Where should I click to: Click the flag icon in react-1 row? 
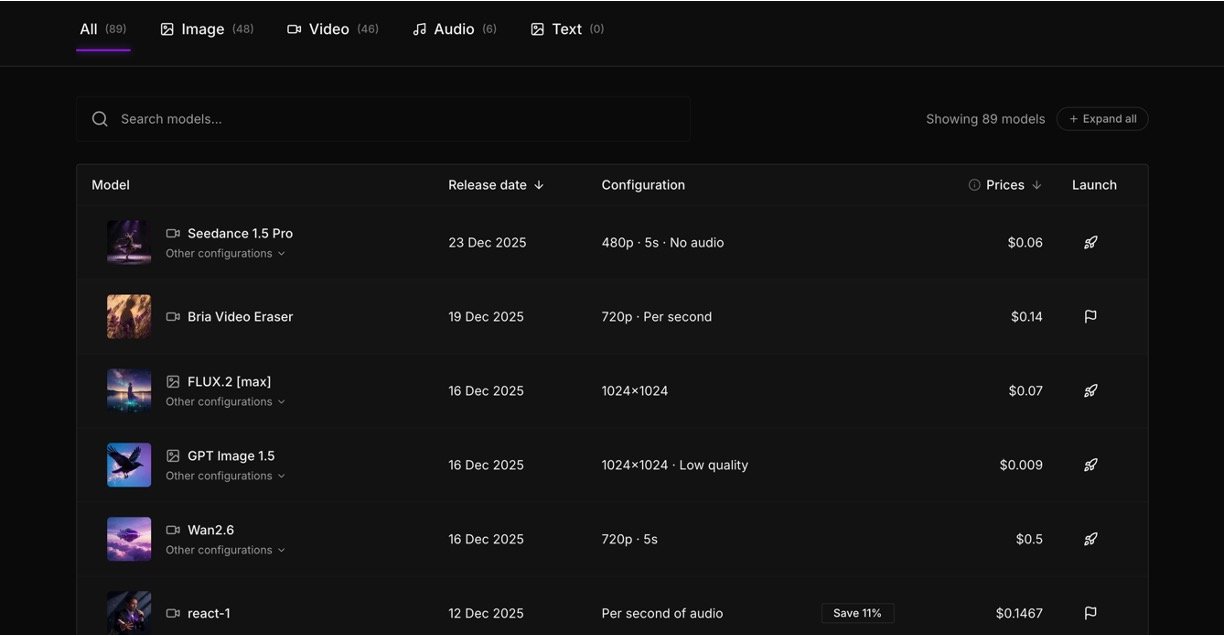pos(1090,613)
